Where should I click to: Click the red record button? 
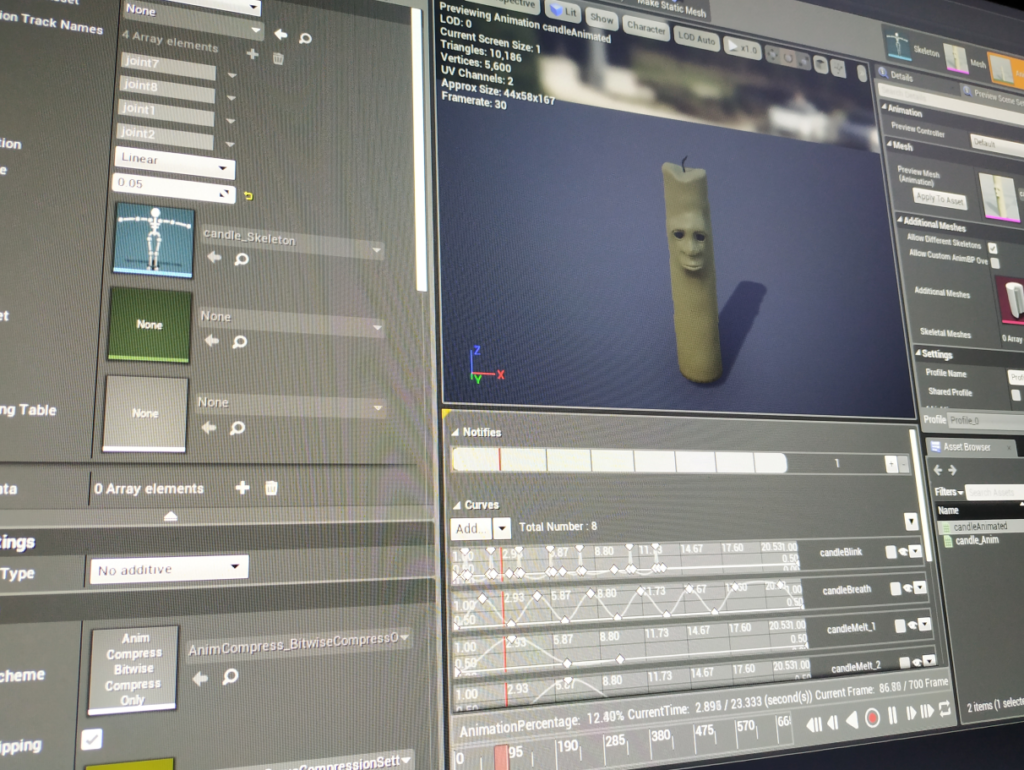click(x=872, y=718)
